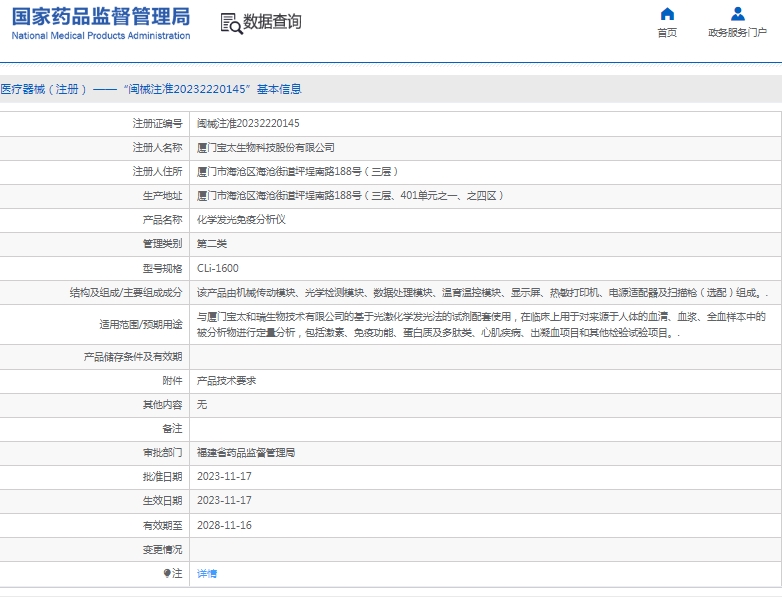The height and width of the screenshot is (598, 782).
Task: Click the 注册人住所 row label
Action: pos(158,172)
